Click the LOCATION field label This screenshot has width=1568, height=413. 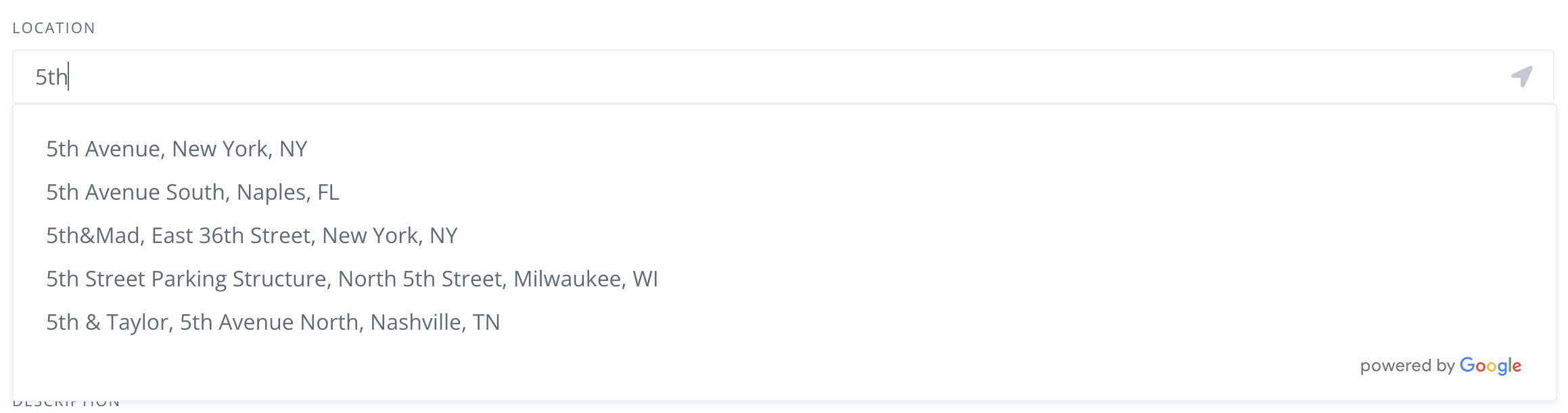(x=54, y=28)
